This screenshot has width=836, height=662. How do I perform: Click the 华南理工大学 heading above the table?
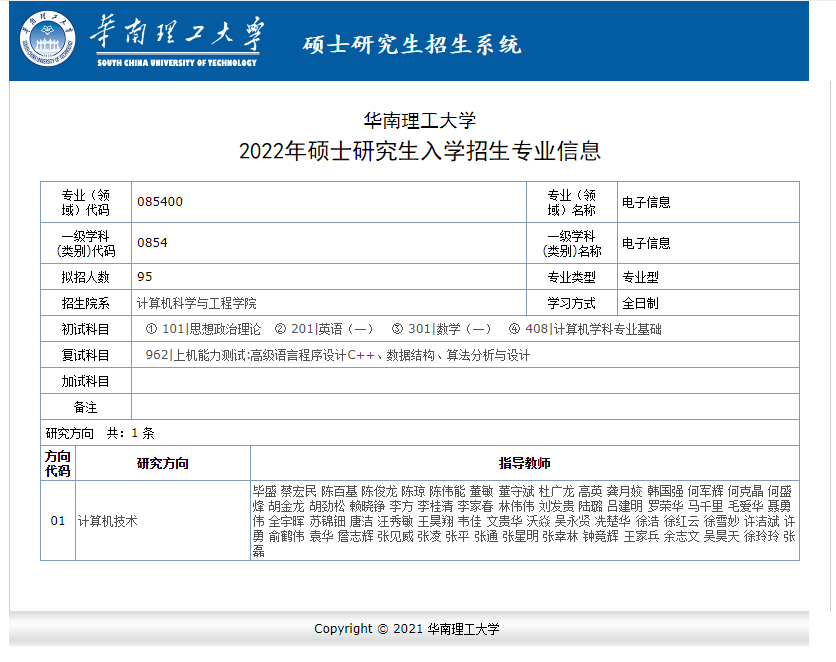tap(420, 120)
